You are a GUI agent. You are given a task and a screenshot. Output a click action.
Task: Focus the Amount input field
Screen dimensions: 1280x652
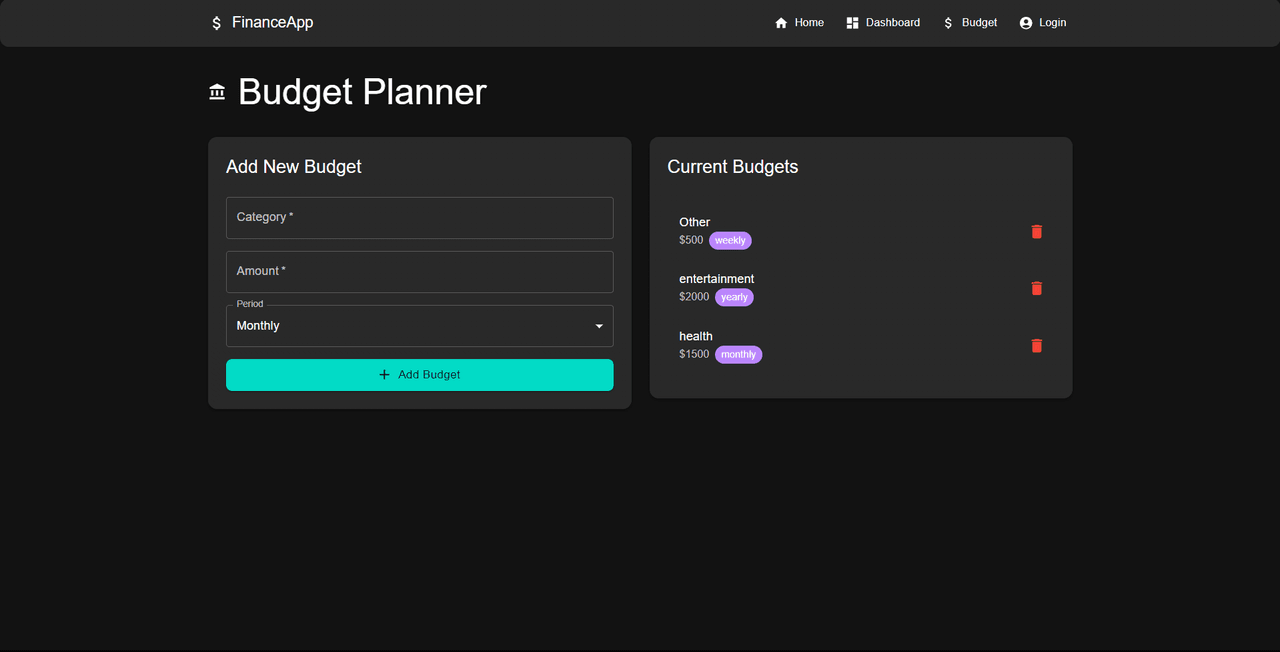click(x=419, y=272)
